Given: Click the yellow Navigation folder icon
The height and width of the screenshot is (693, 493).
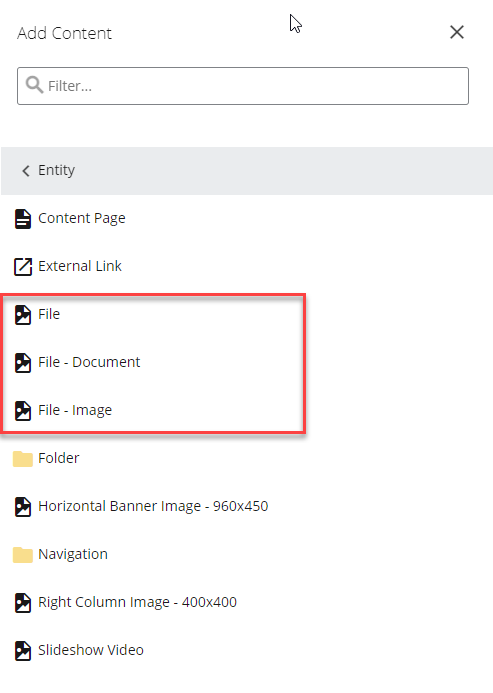Looking at the screenshot, I should [23, 555].
